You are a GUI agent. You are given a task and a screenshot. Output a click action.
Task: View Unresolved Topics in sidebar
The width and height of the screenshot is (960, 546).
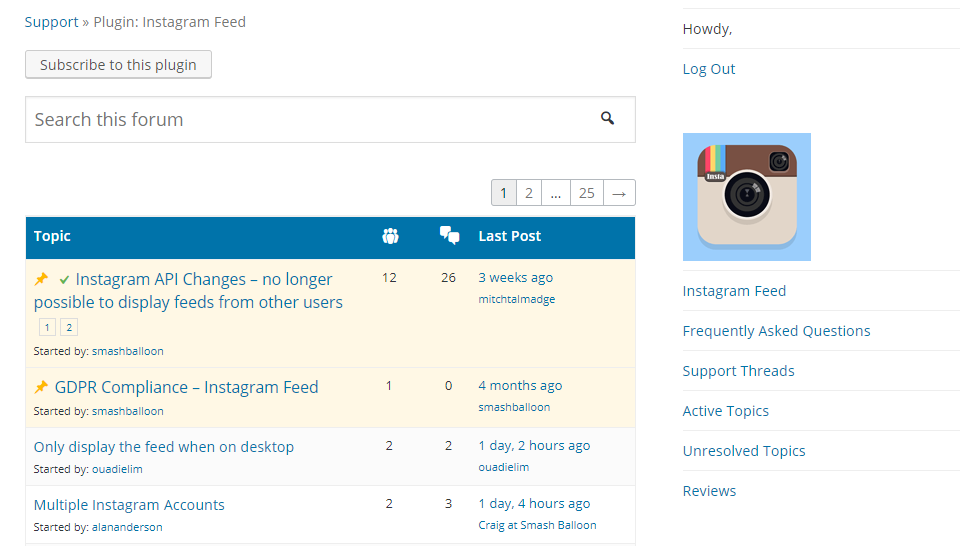[x=743, y=451]
